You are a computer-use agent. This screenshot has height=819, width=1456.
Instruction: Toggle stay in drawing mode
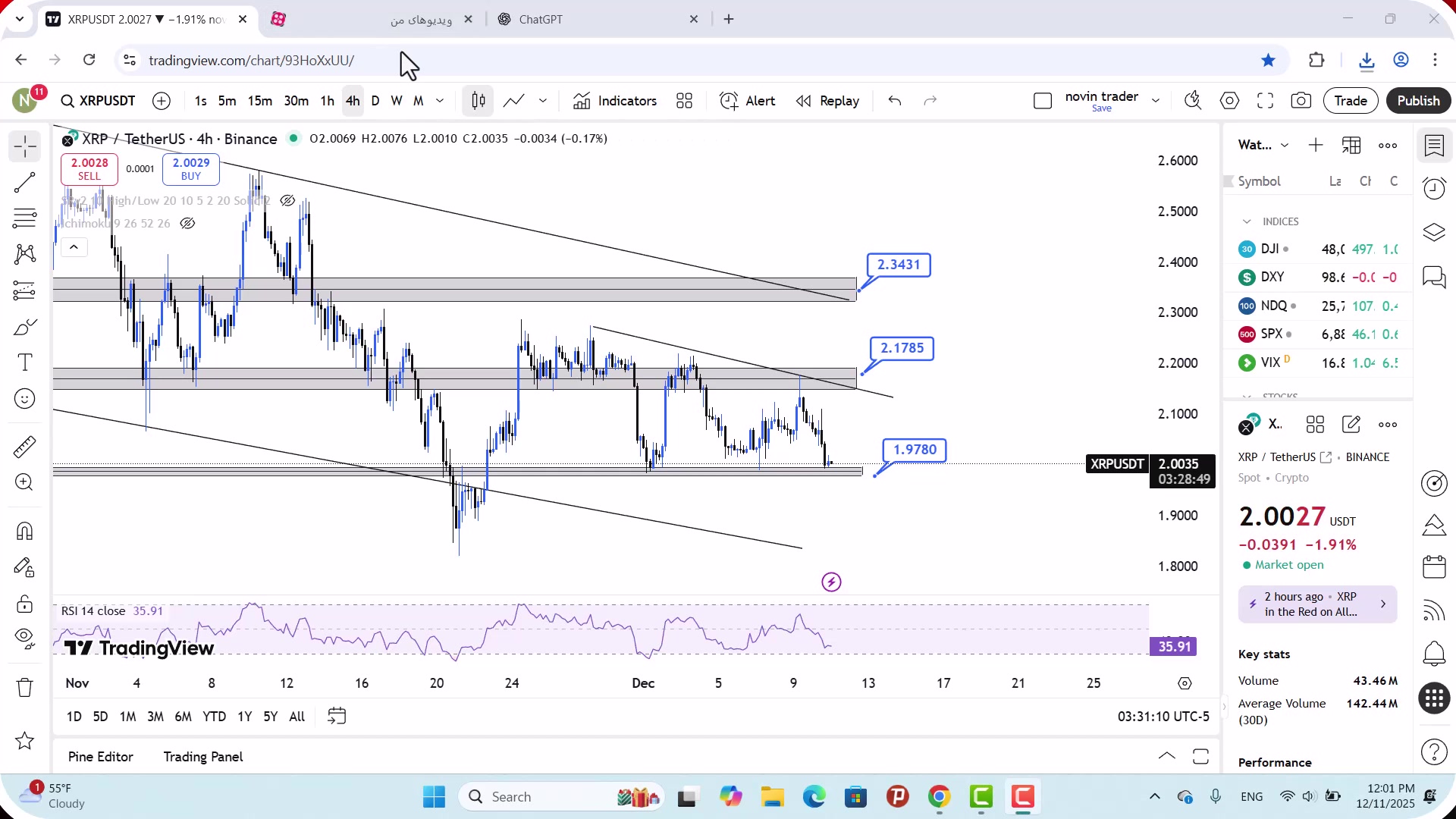(24, 567)
